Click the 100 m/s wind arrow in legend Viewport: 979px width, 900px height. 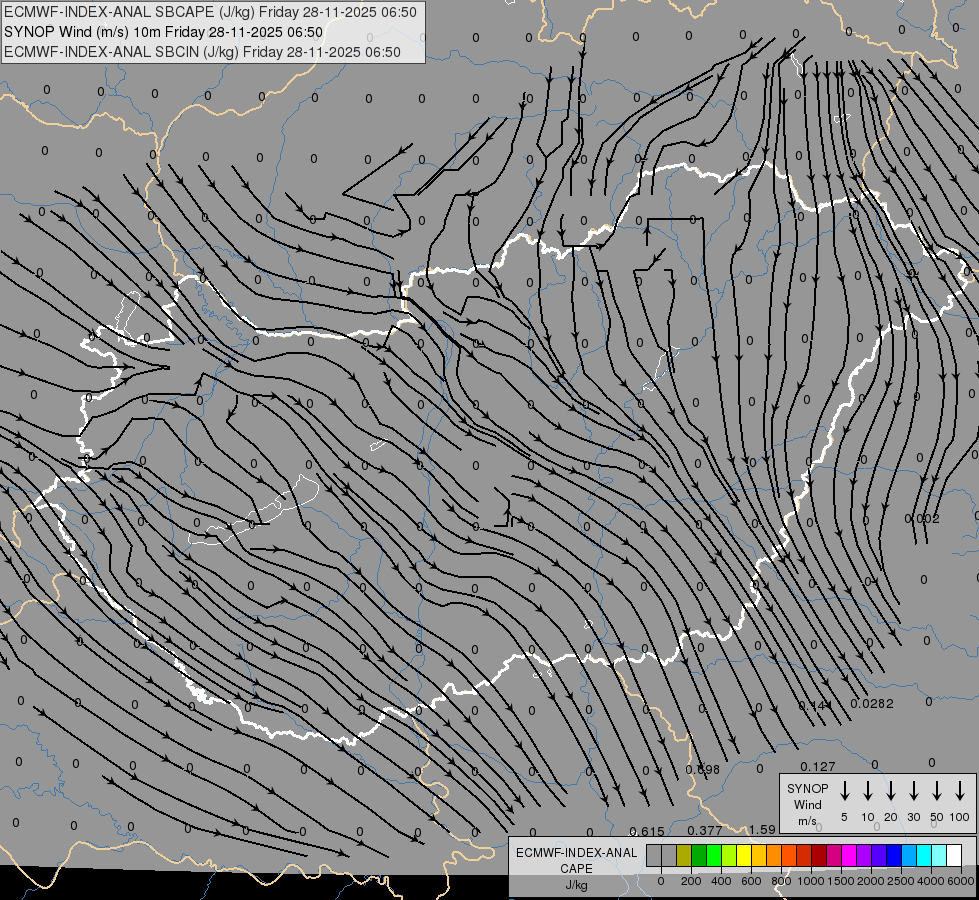[x=960, y=790]
